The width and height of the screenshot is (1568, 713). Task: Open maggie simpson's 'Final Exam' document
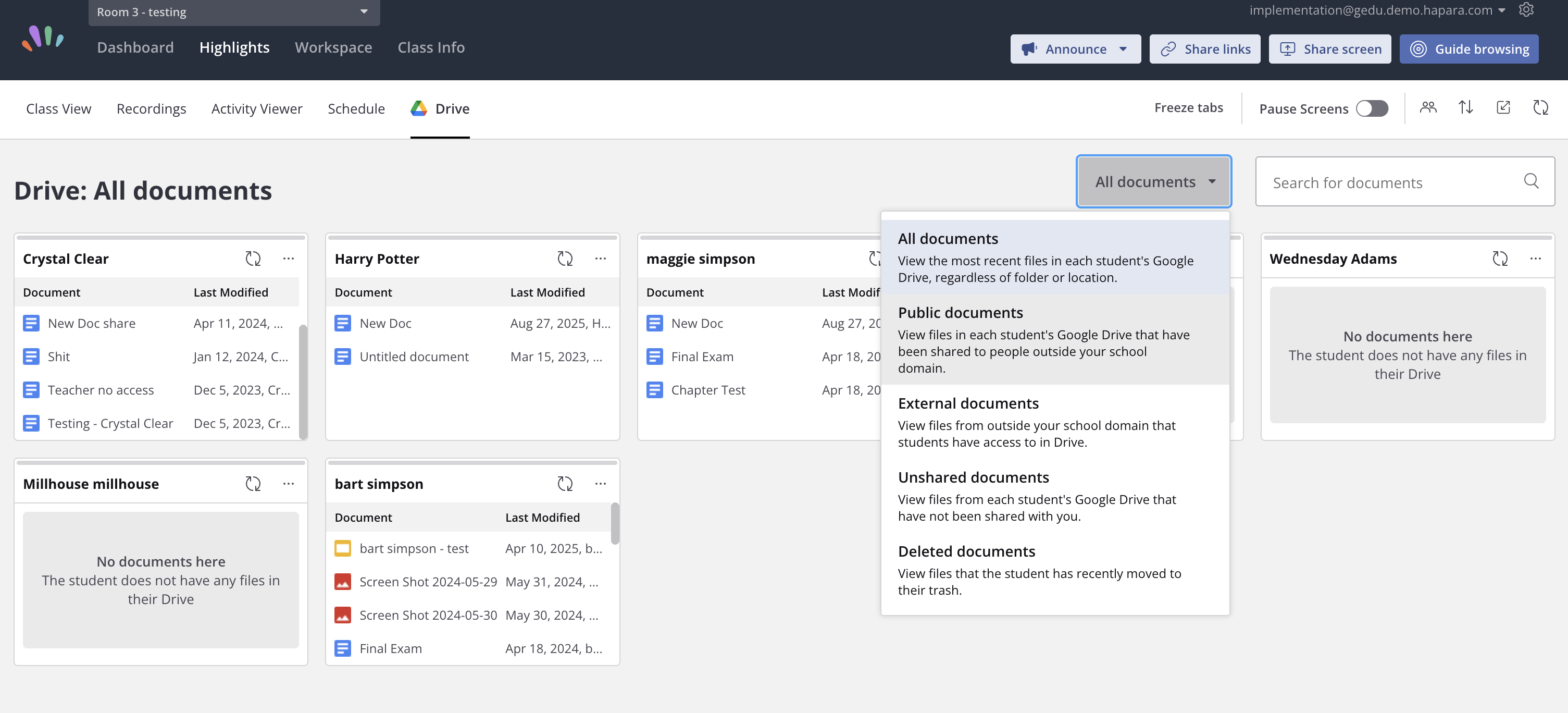pyautogui.click(x=702, y=357)
